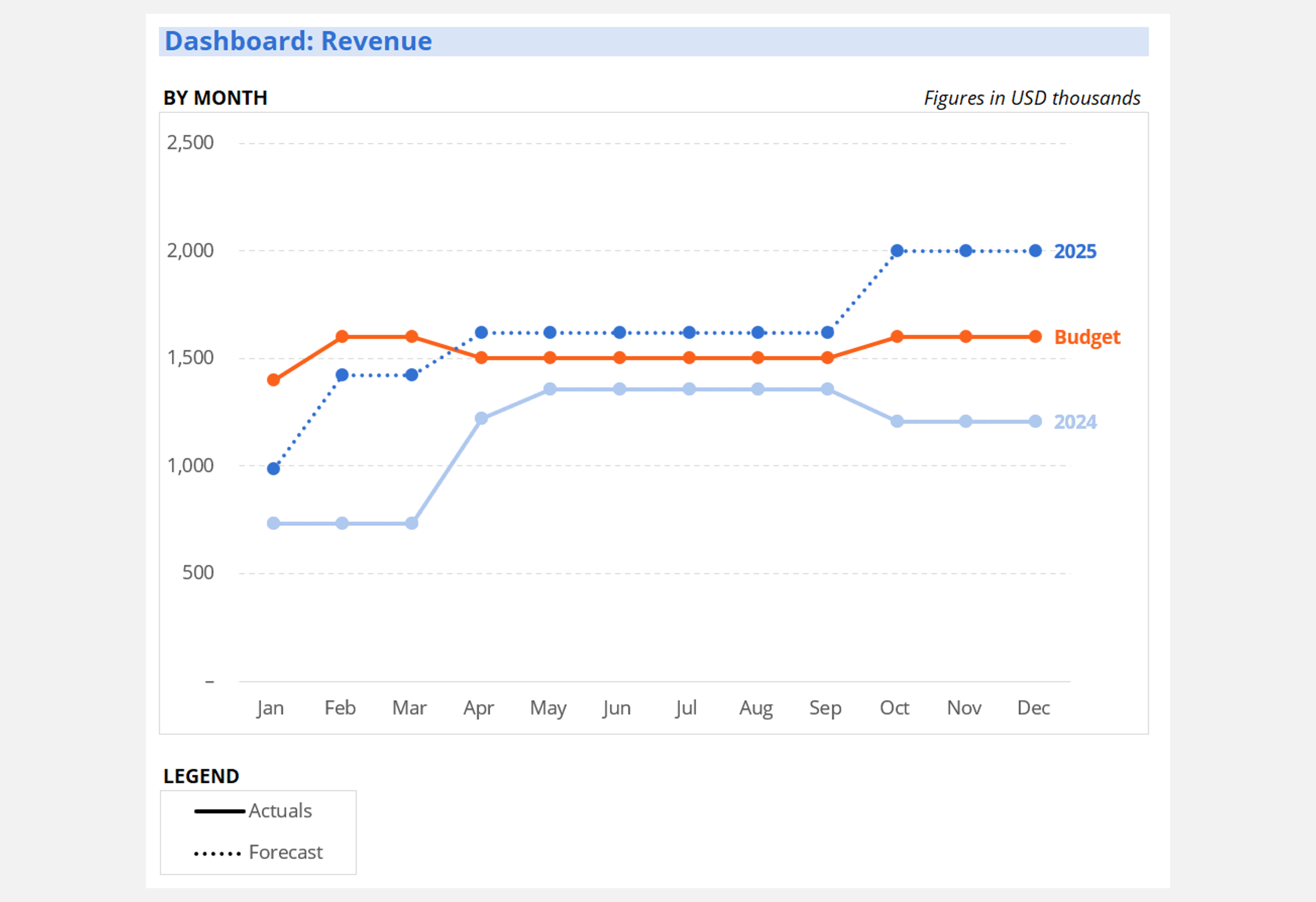
Task: Click the Forecast legend entry
Action: pyautogui.click(x=285, y=852)
